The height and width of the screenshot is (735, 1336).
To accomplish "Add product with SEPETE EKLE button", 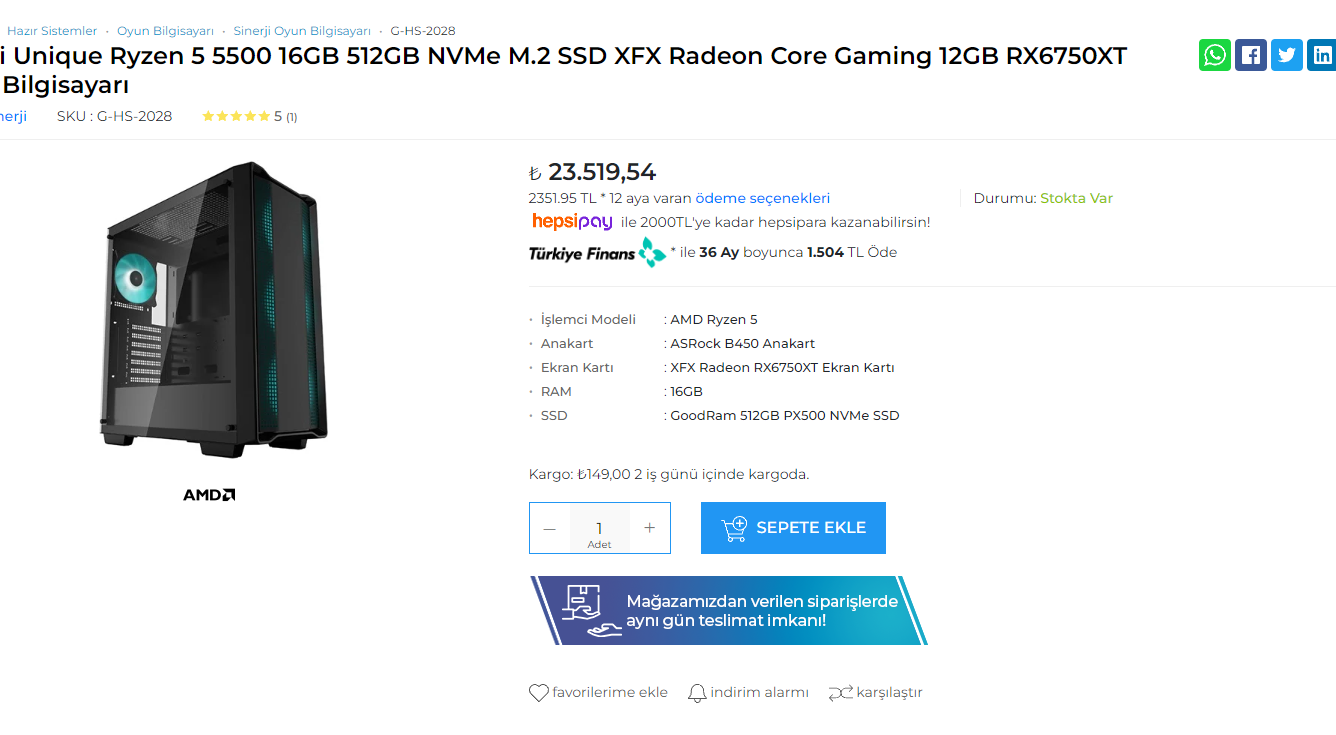I will pos(793,528).
